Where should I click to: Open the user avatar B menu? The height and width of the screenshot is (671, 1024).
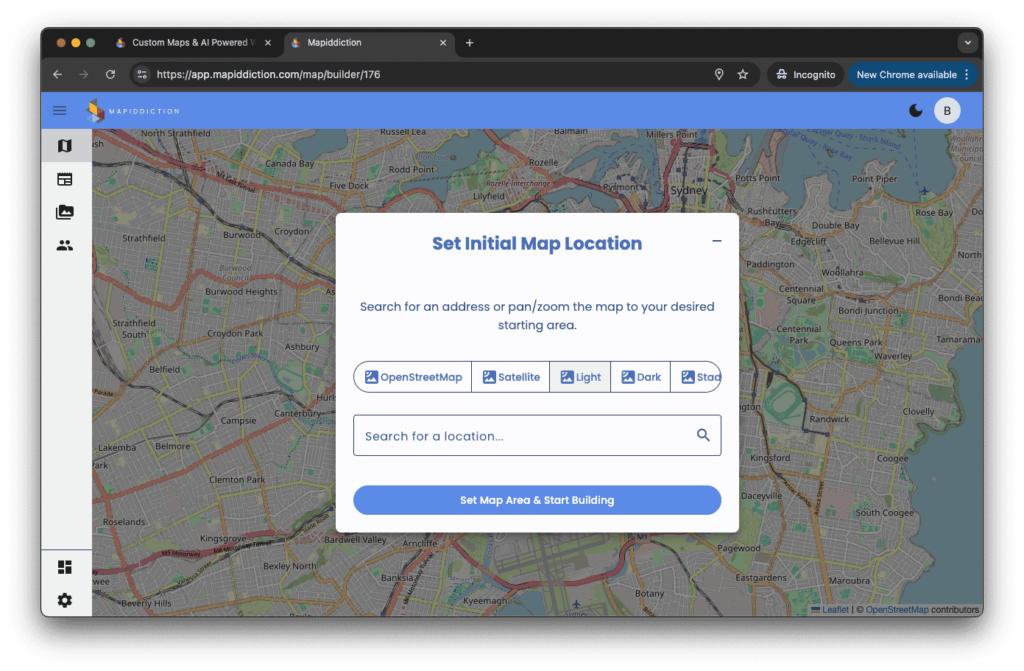click(x=947, y=110)
